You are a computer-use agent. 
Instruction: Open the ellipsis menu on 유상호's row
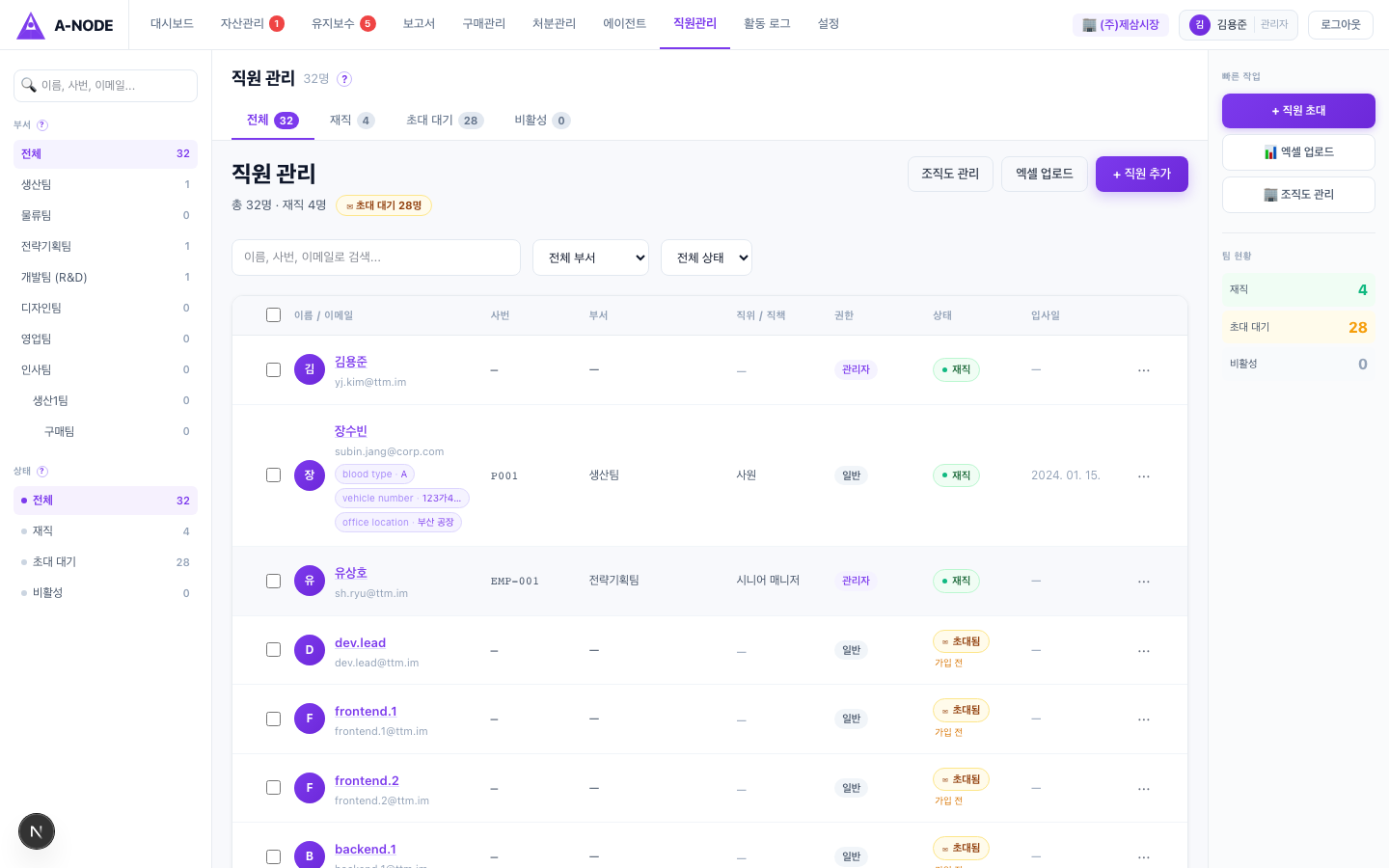(1144, 581)
